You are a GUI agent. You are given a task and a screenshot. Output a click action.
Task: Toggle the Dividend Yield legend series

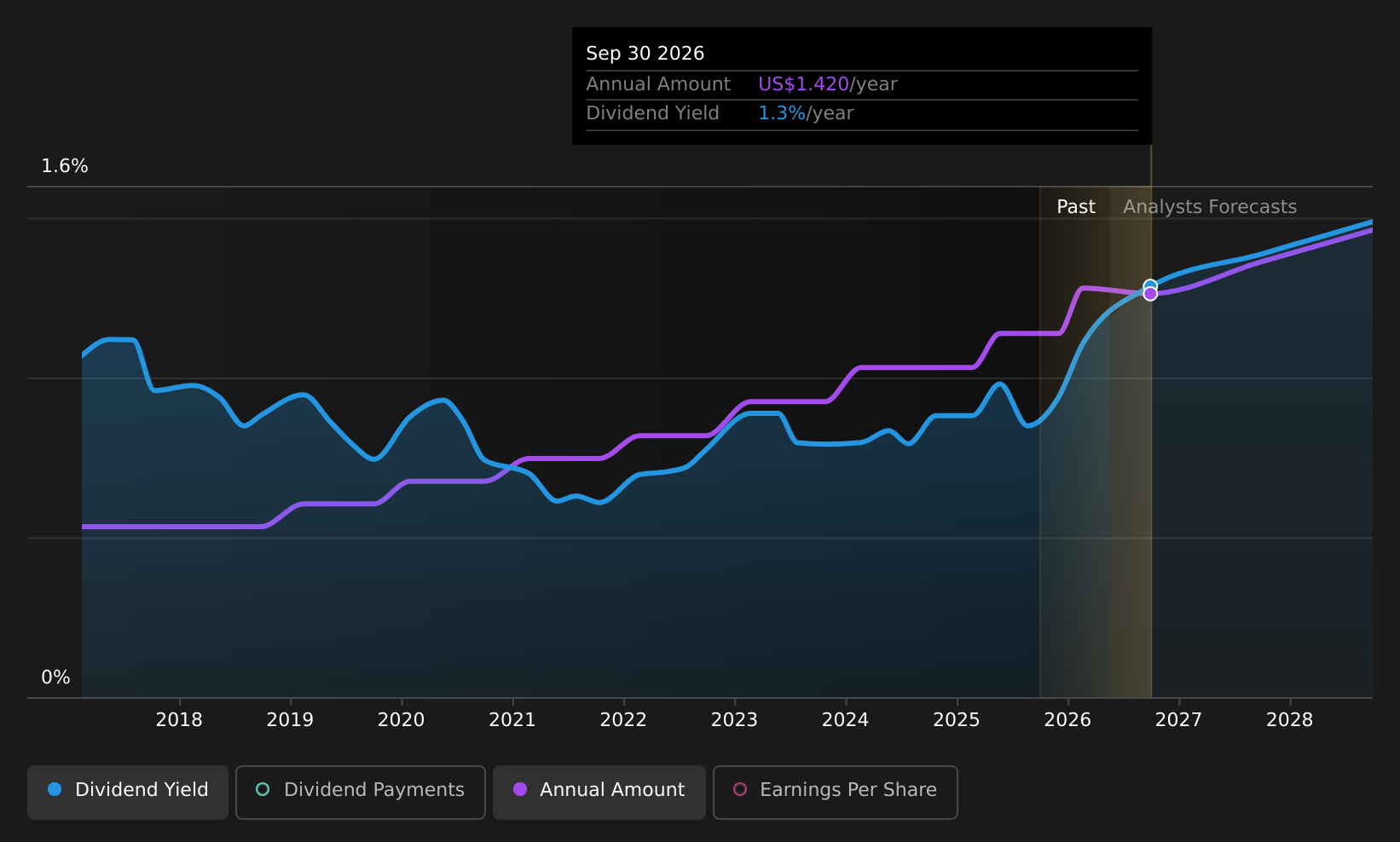(x=128, y=792)
